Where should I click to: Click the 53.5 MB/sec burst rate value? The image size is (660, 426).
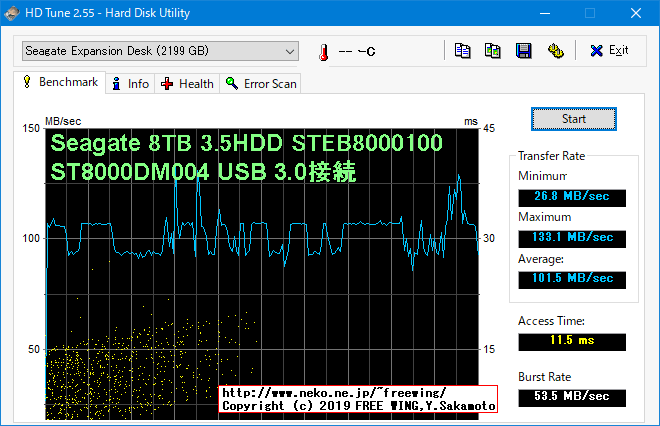pos(572,398)
